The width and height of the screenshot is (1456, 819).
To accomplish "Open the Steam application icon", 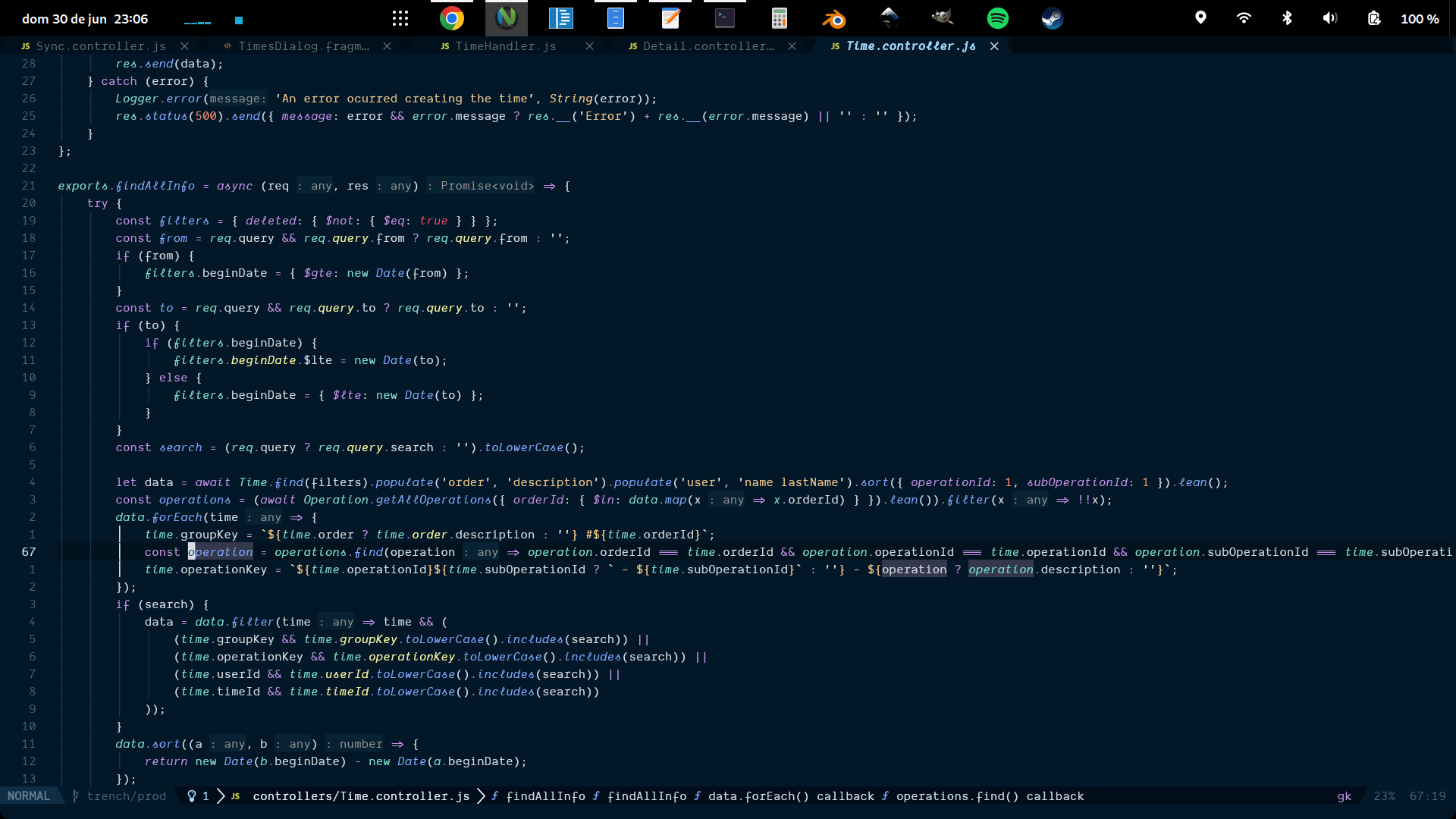I will click(x=1053, y=18).
